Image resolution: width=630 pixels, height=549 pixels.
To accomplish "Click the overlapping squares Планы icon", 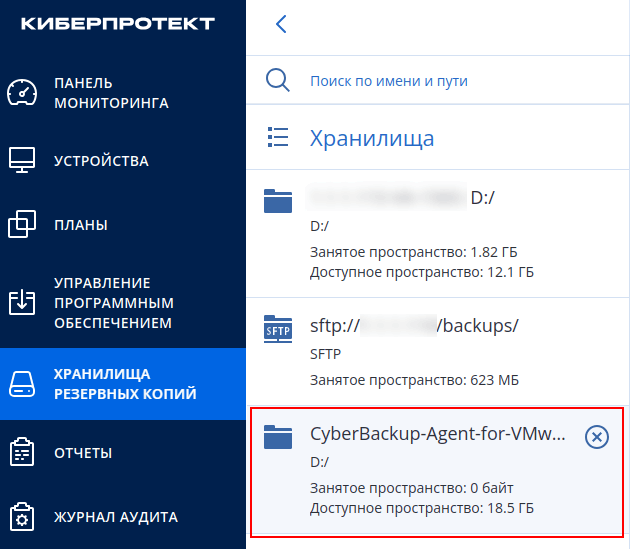I will click(22, 224).
